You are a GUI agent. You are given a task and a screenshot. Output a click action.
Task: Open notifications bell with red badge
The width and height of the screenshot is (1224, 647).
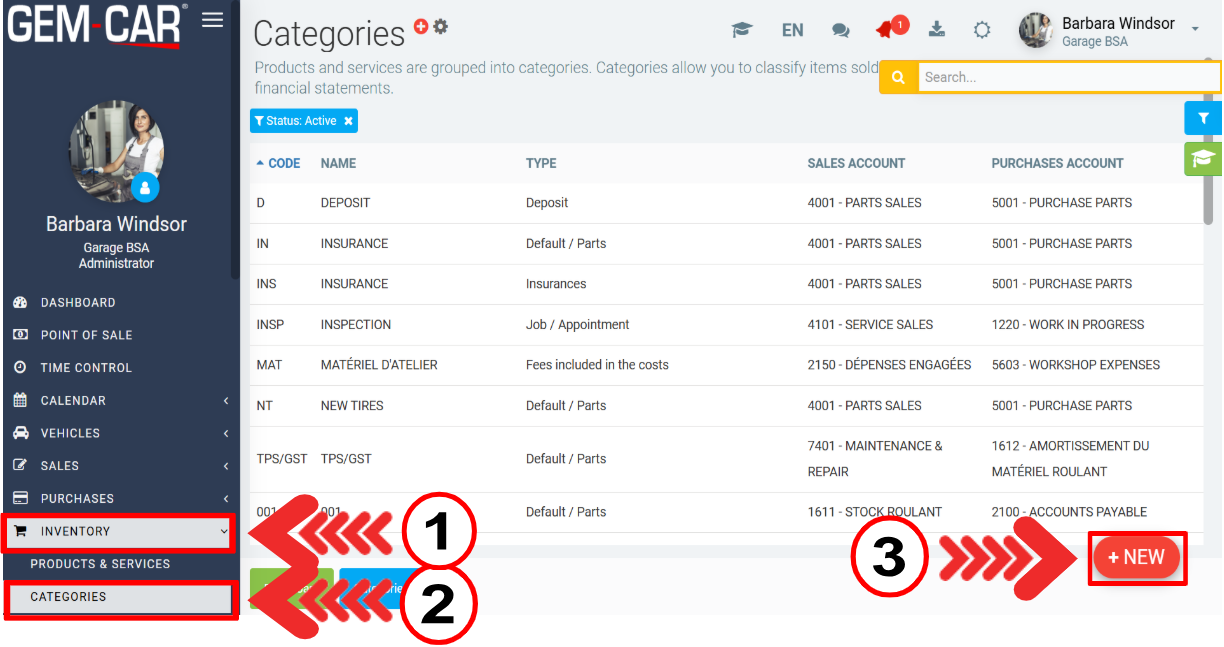click(x=886, y=29)
